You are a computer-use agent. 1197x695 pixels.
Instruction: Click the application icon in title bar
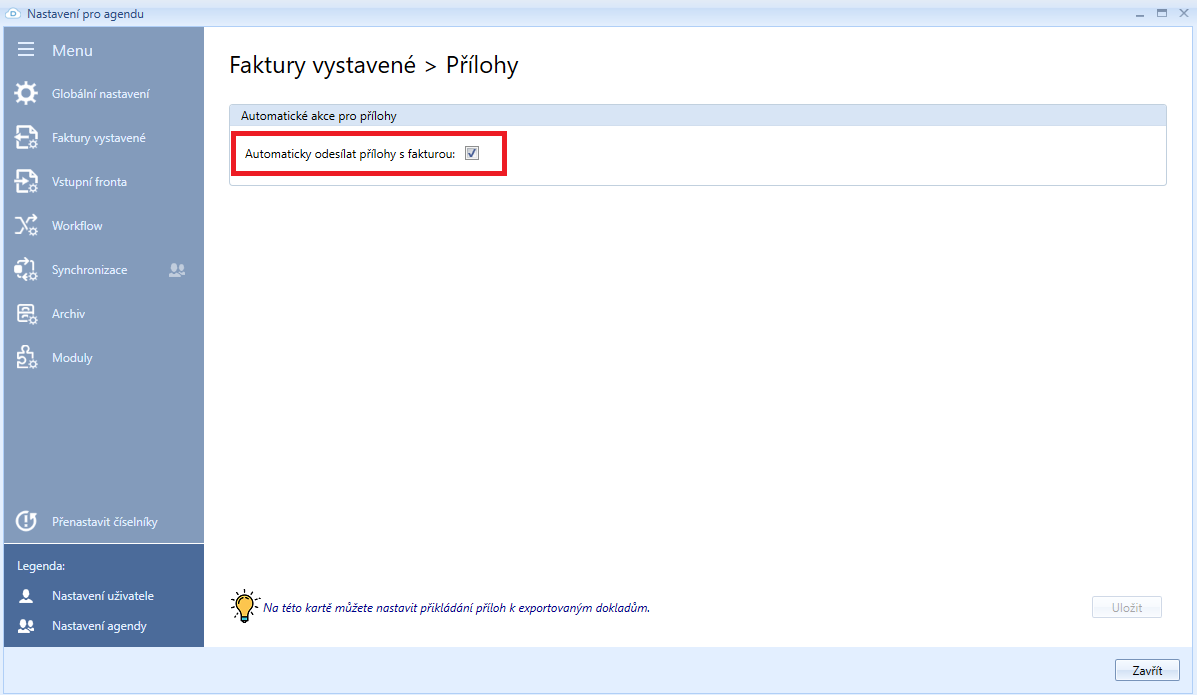pyautogui.click(x=13, y=13)
